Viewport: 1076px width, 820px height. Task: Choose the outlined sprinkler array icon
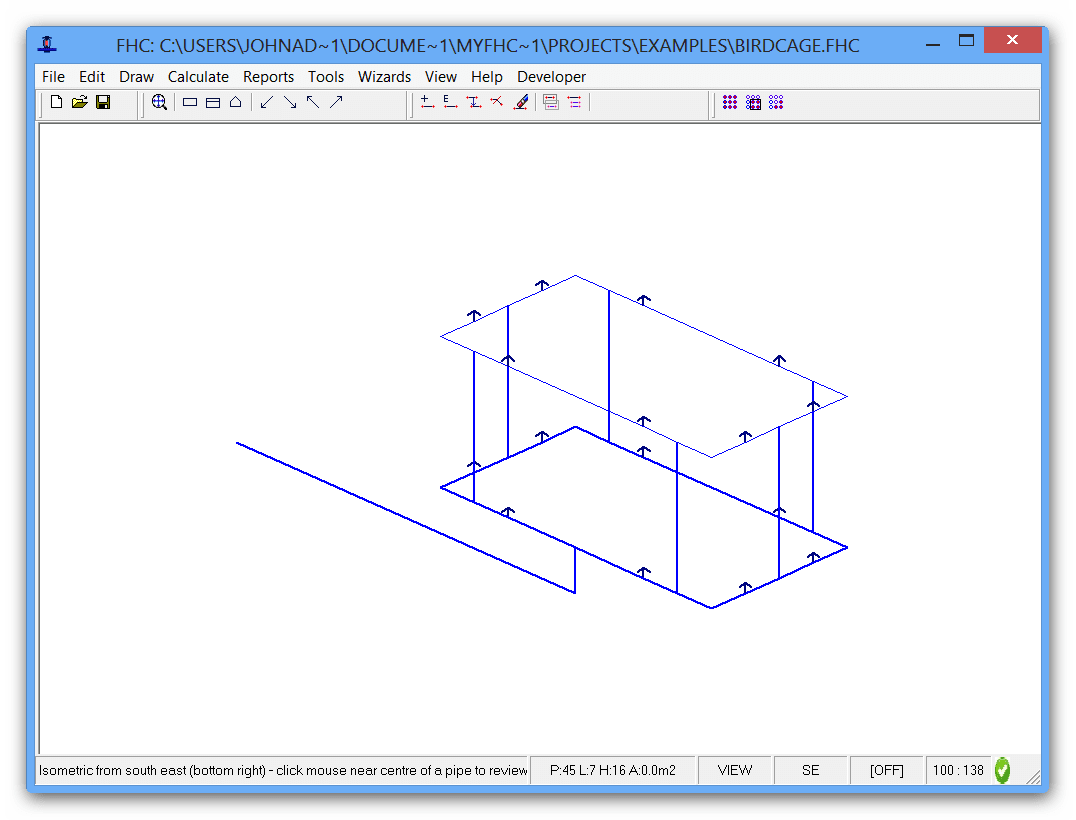tap(775, 102)
